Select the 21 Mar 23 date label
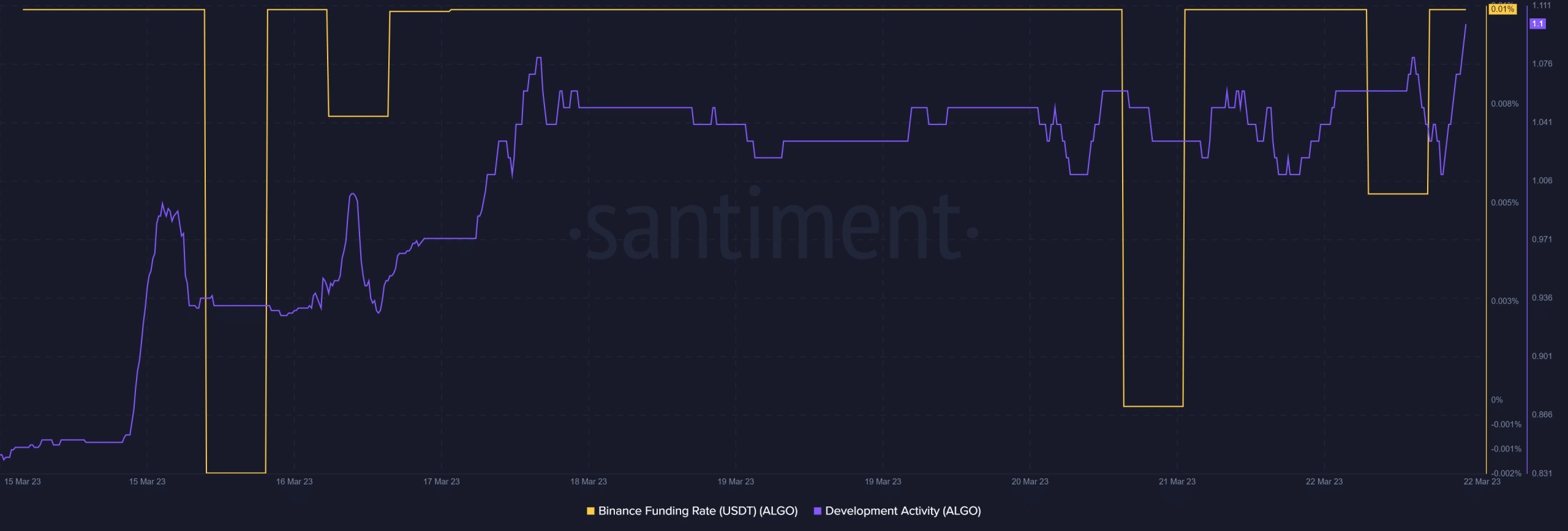This screenshot has height=531, width=1568. (x=1177, y=481)
